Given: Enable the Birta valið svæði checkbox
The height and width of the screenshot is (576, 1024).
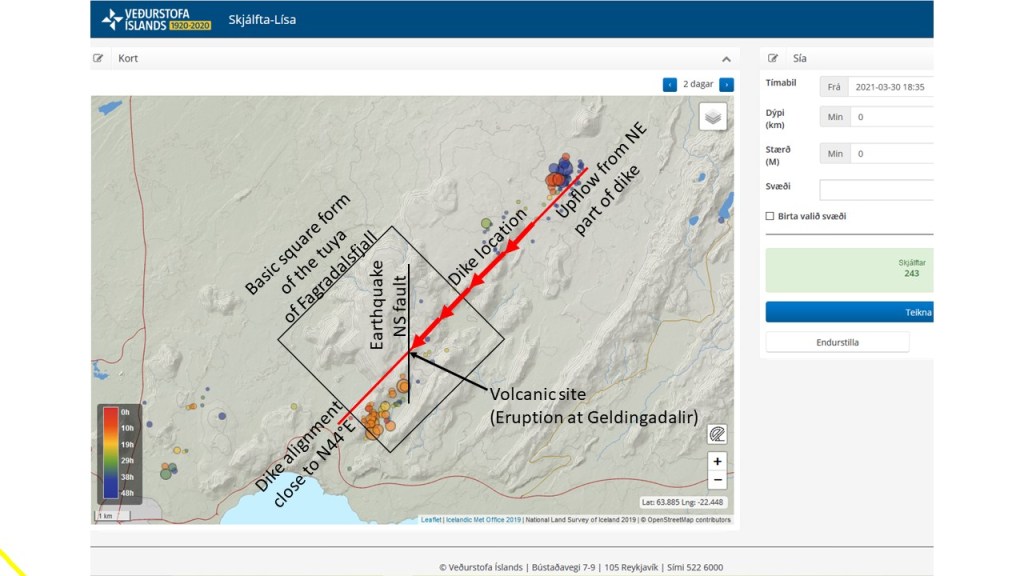Looking at the screenshot, I should click(769, 216).
